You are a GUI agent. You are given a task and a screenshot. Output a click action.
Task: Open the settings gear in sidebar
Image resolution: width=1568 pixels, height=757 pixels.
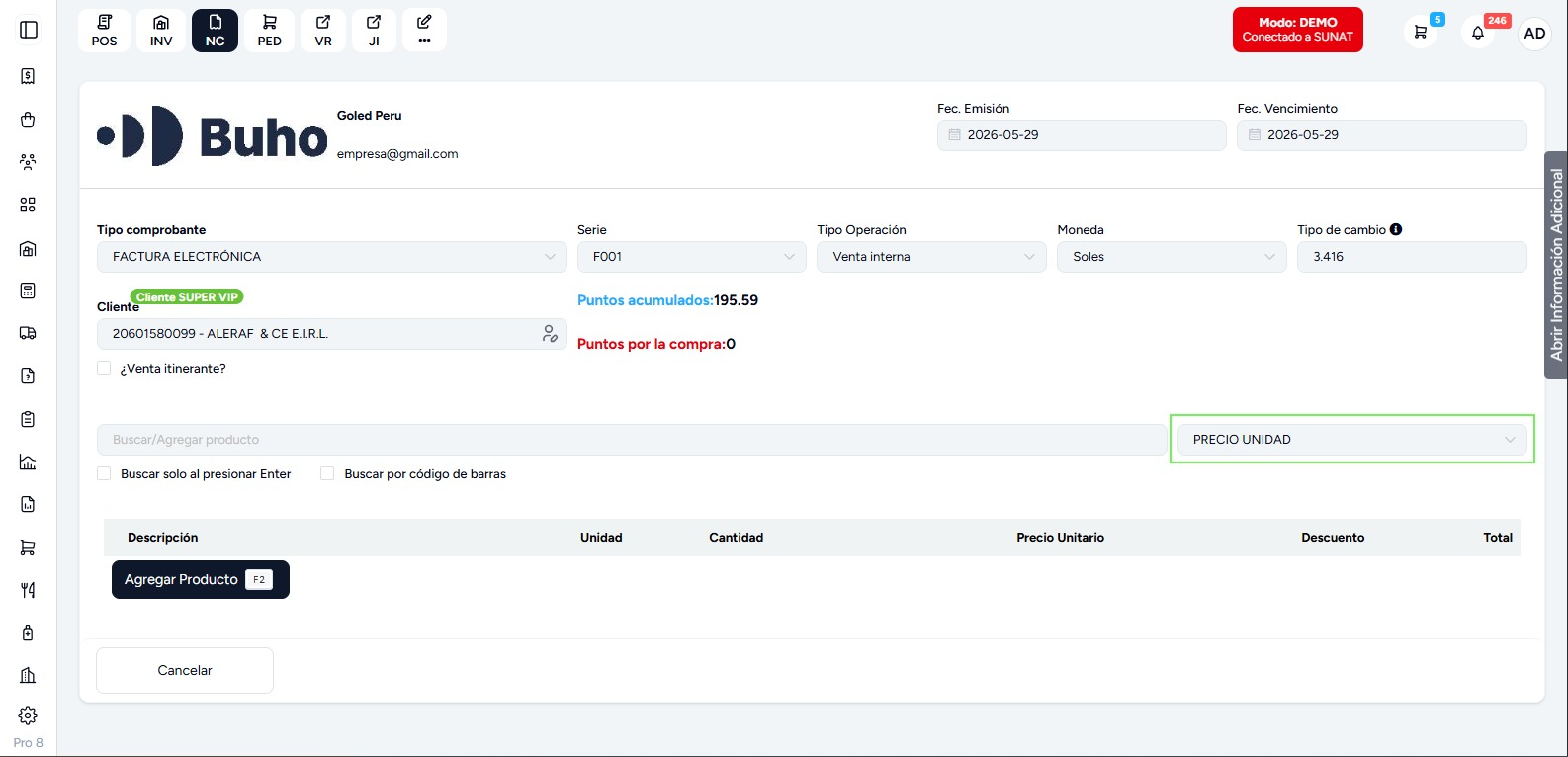[28, 715]
